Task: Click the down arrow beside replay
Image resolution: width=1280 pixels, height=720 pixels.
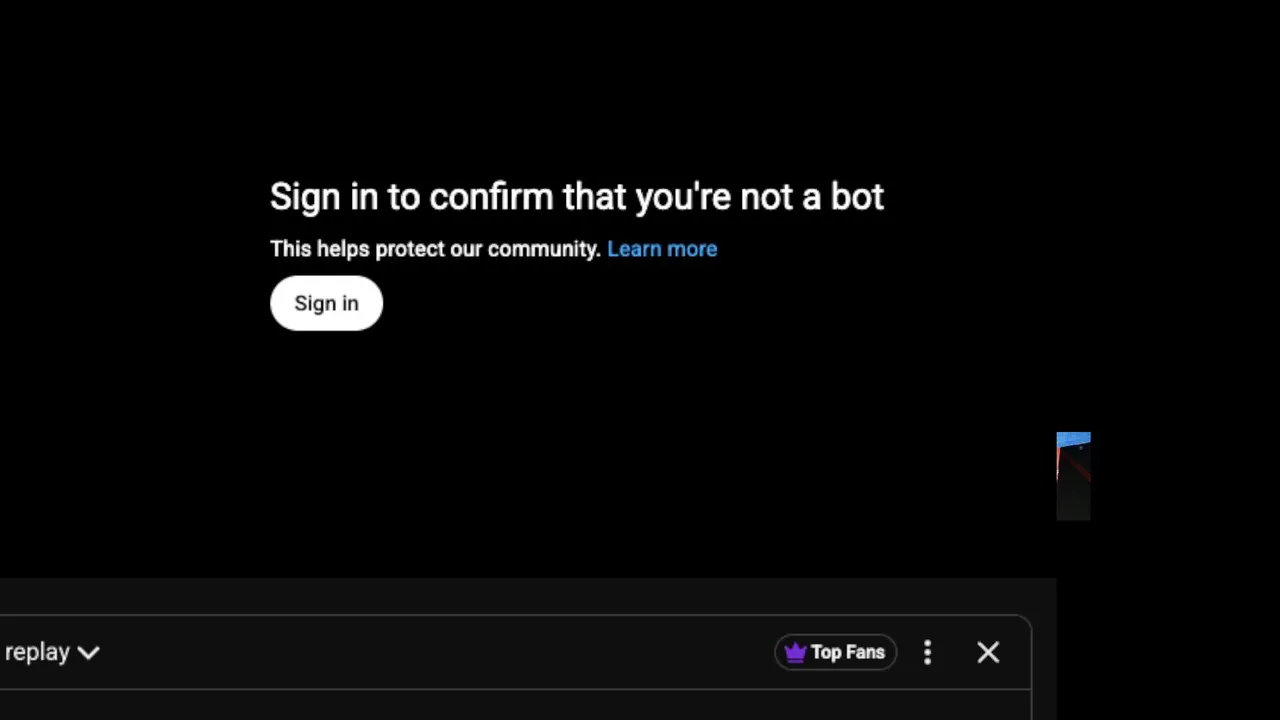Action: pos(88,653)
